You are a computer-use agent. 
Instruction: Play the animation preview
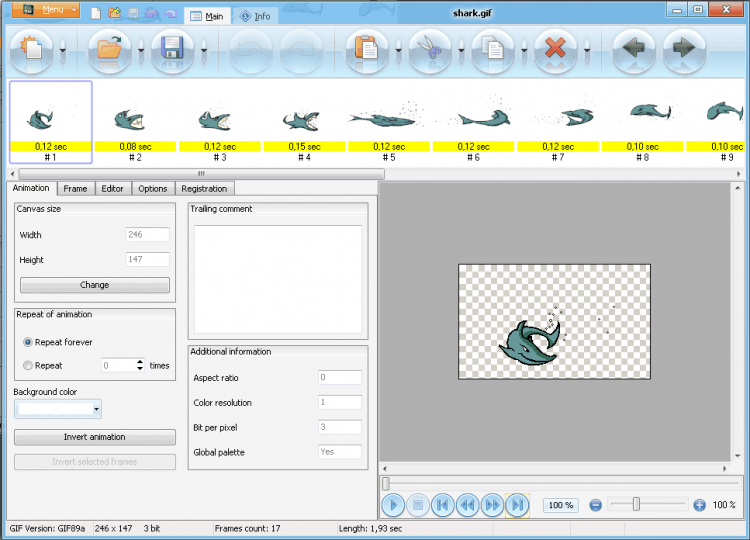tap(393, 505)
